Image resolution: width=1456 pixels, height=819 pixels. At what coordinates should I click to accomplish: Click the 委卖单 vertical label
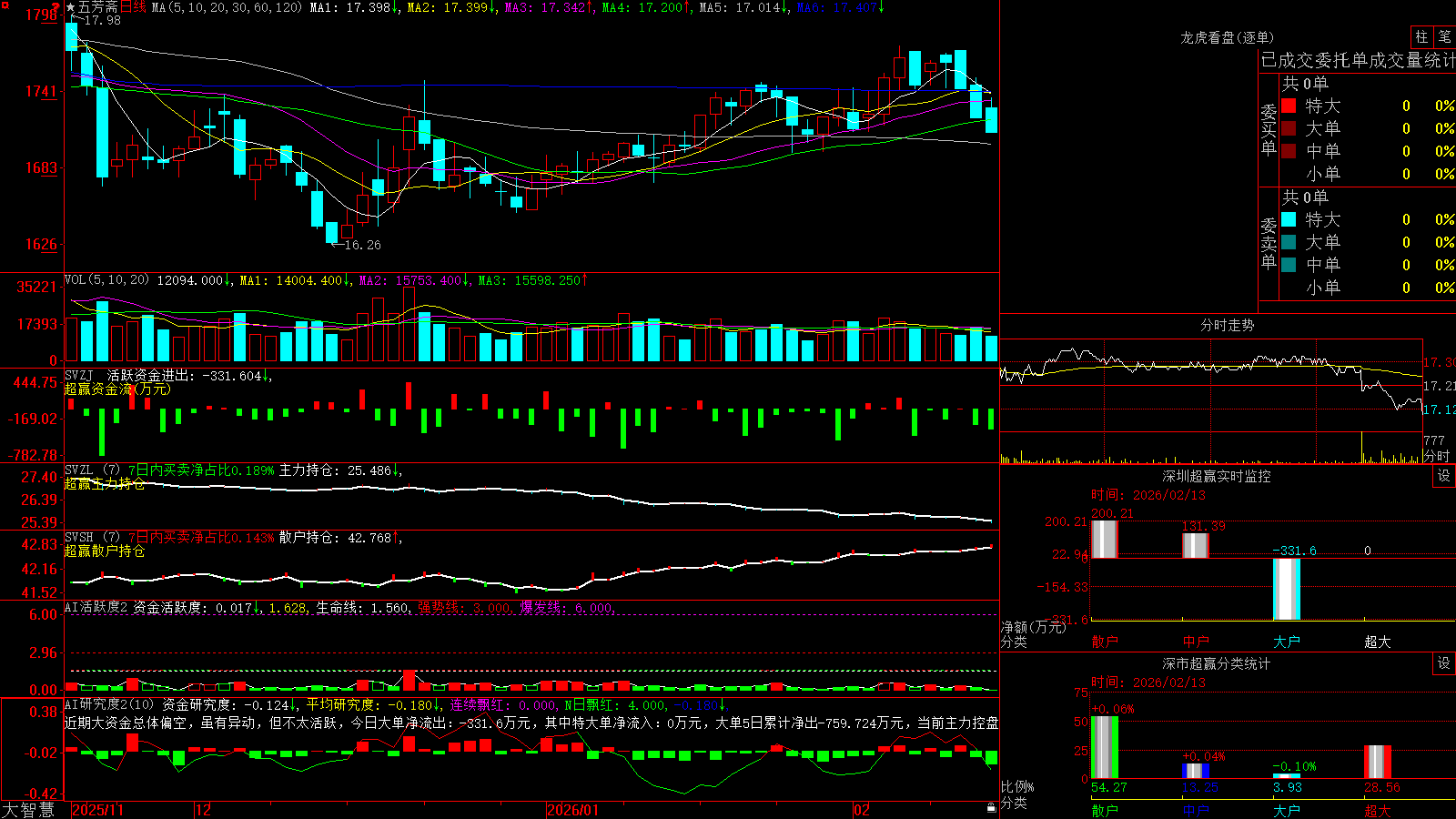point(1269,243)
